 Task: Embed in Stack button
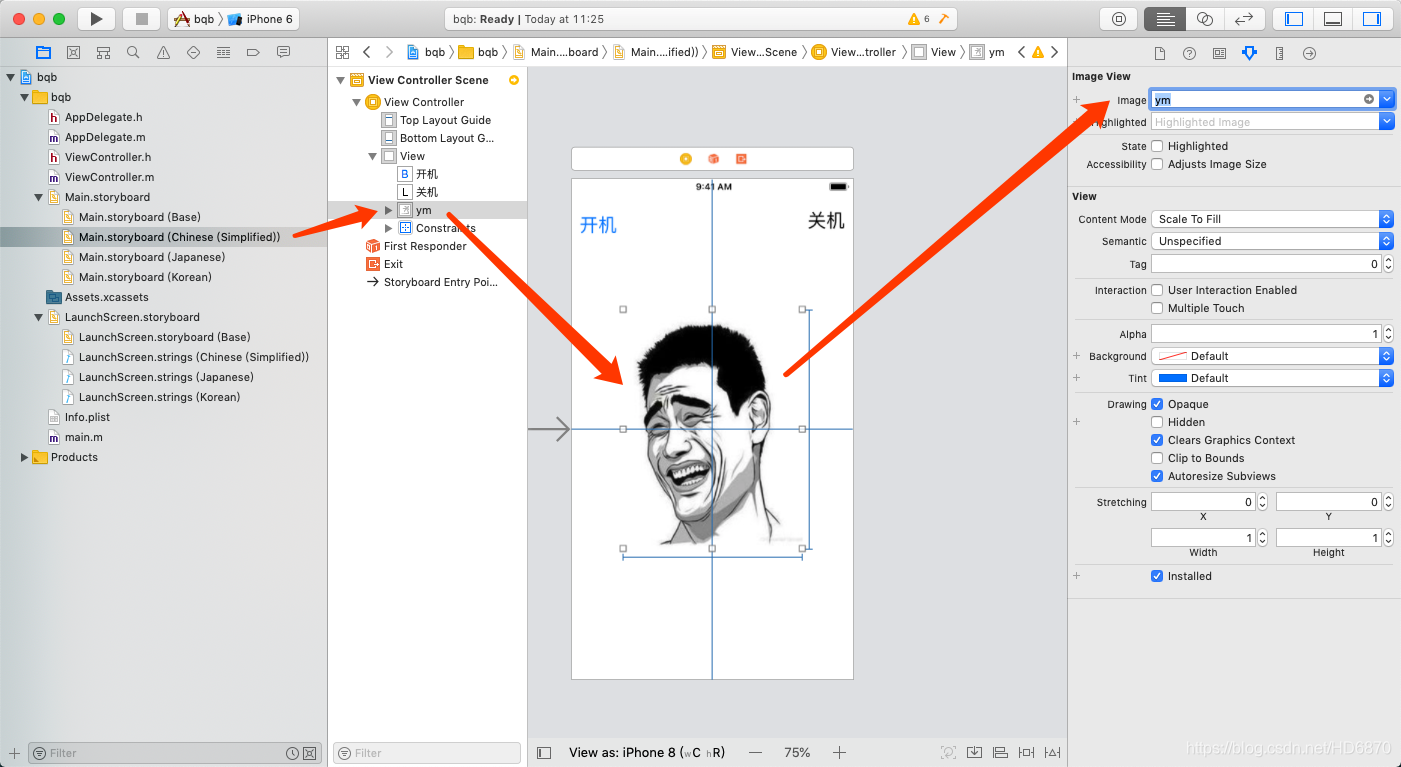pos(974,752)
